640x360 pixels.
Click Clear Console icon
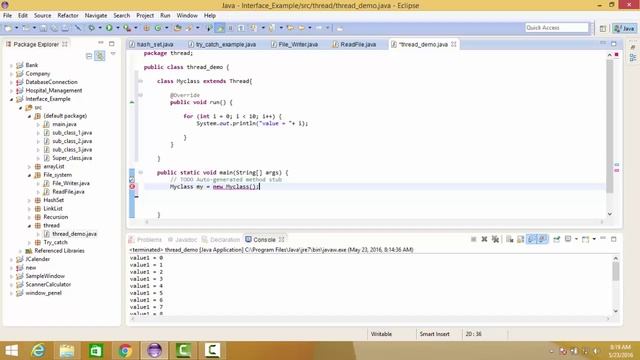[x=509, y=239]
